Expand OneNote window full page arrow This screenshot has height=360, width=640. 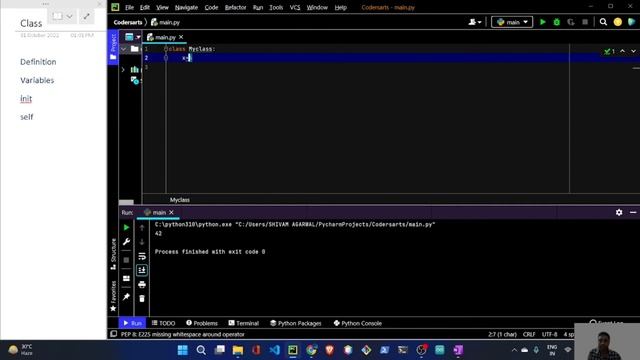point(86,16)
